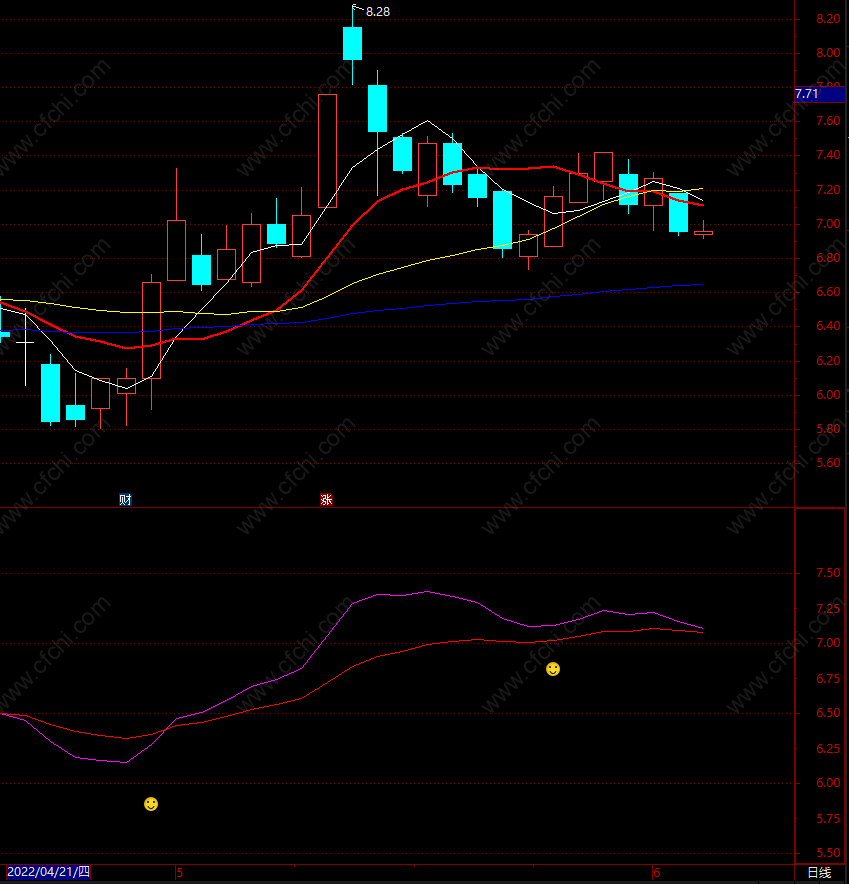This screenshot has height=884, width=849.
Task: Select the last small red doji candle
Action: [703, 232]
